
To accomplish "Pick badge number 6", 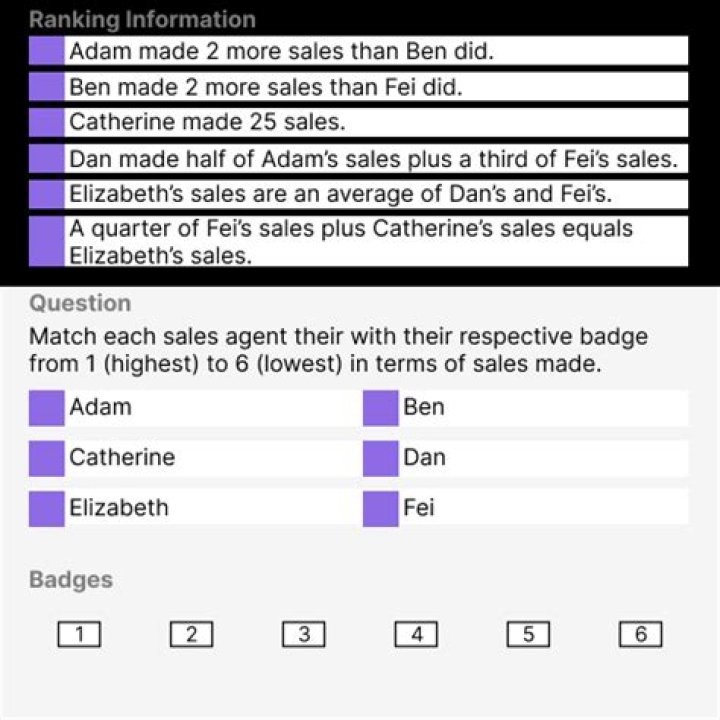I will point(641,634).
